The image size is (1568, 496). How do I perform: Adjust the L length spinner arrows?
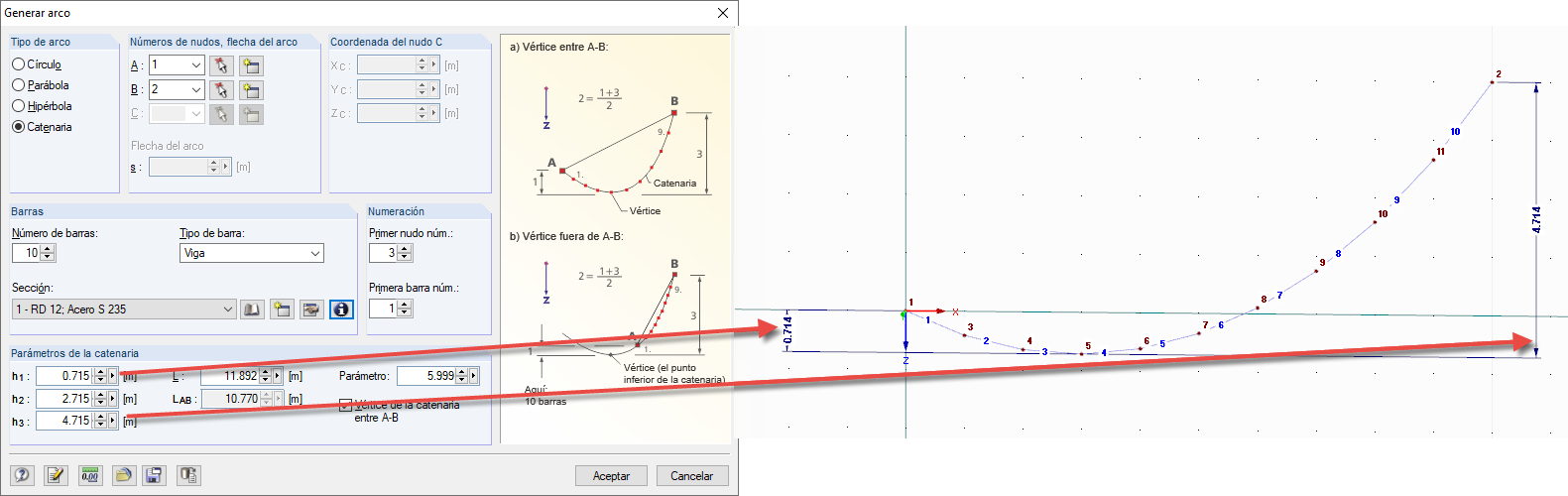(265, 376)
